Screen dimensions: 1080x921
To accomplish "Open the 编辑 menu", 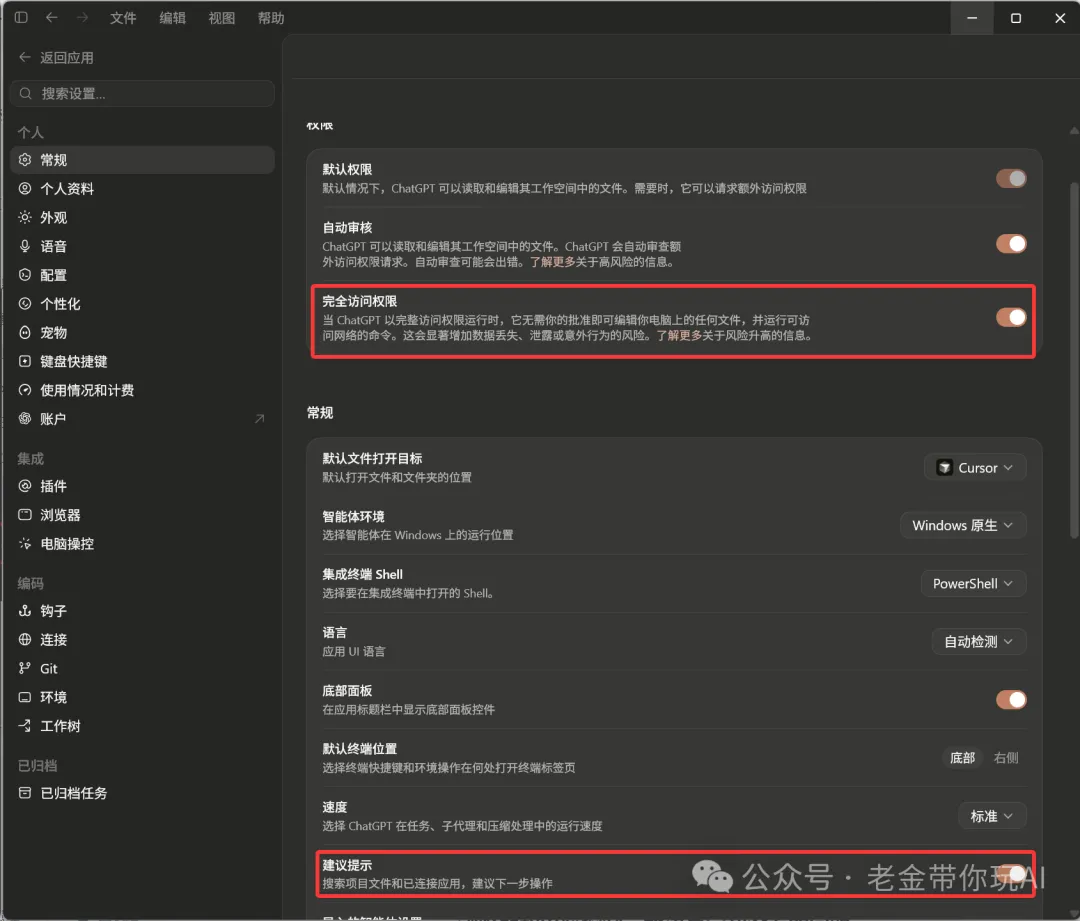I will (172, 18).
